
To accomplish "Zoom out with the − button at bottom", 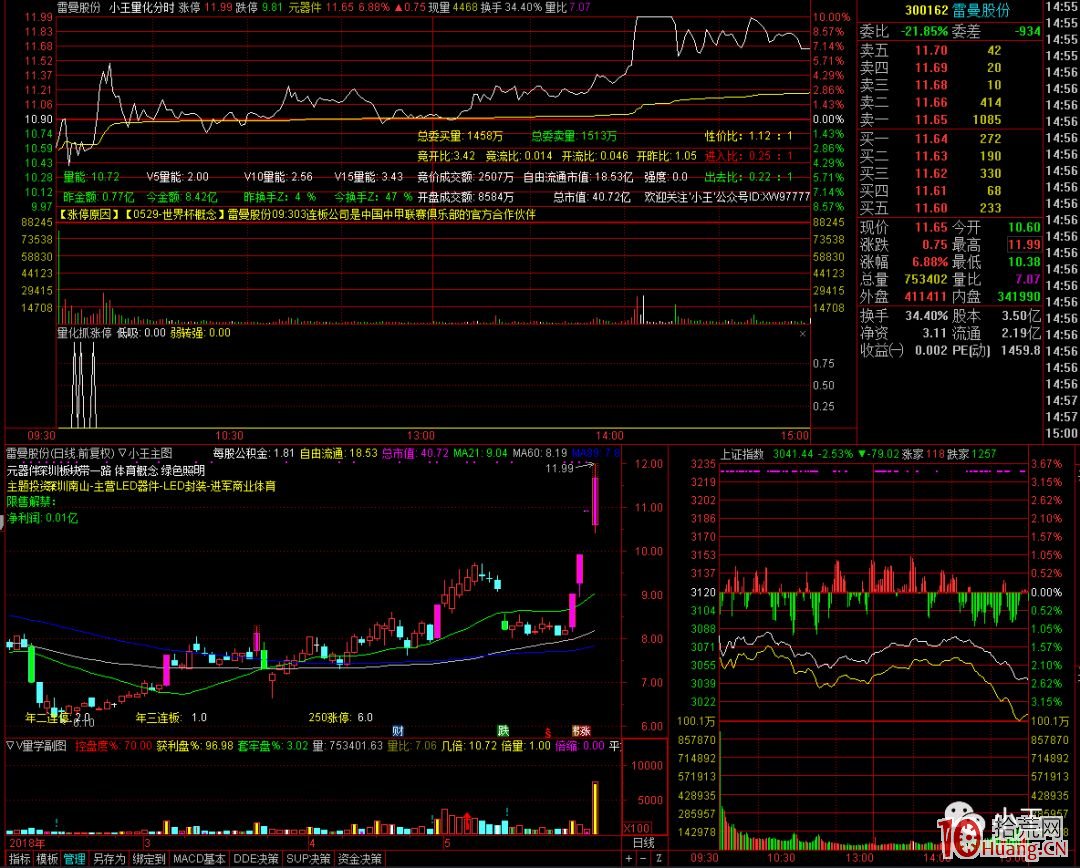I will point(643,859).
